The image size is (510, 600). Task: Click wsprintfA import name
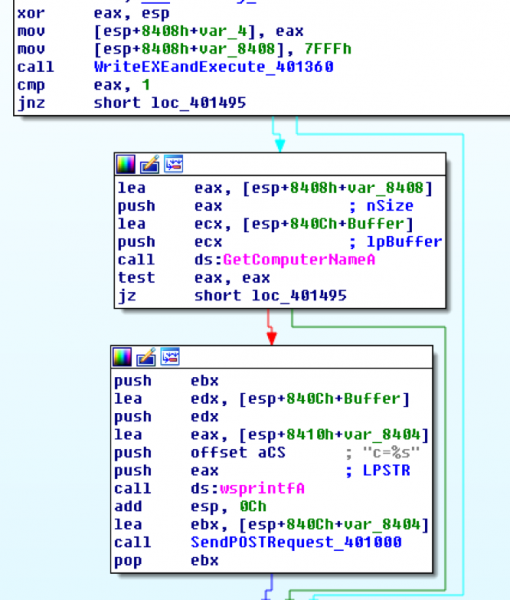point(262,489)
